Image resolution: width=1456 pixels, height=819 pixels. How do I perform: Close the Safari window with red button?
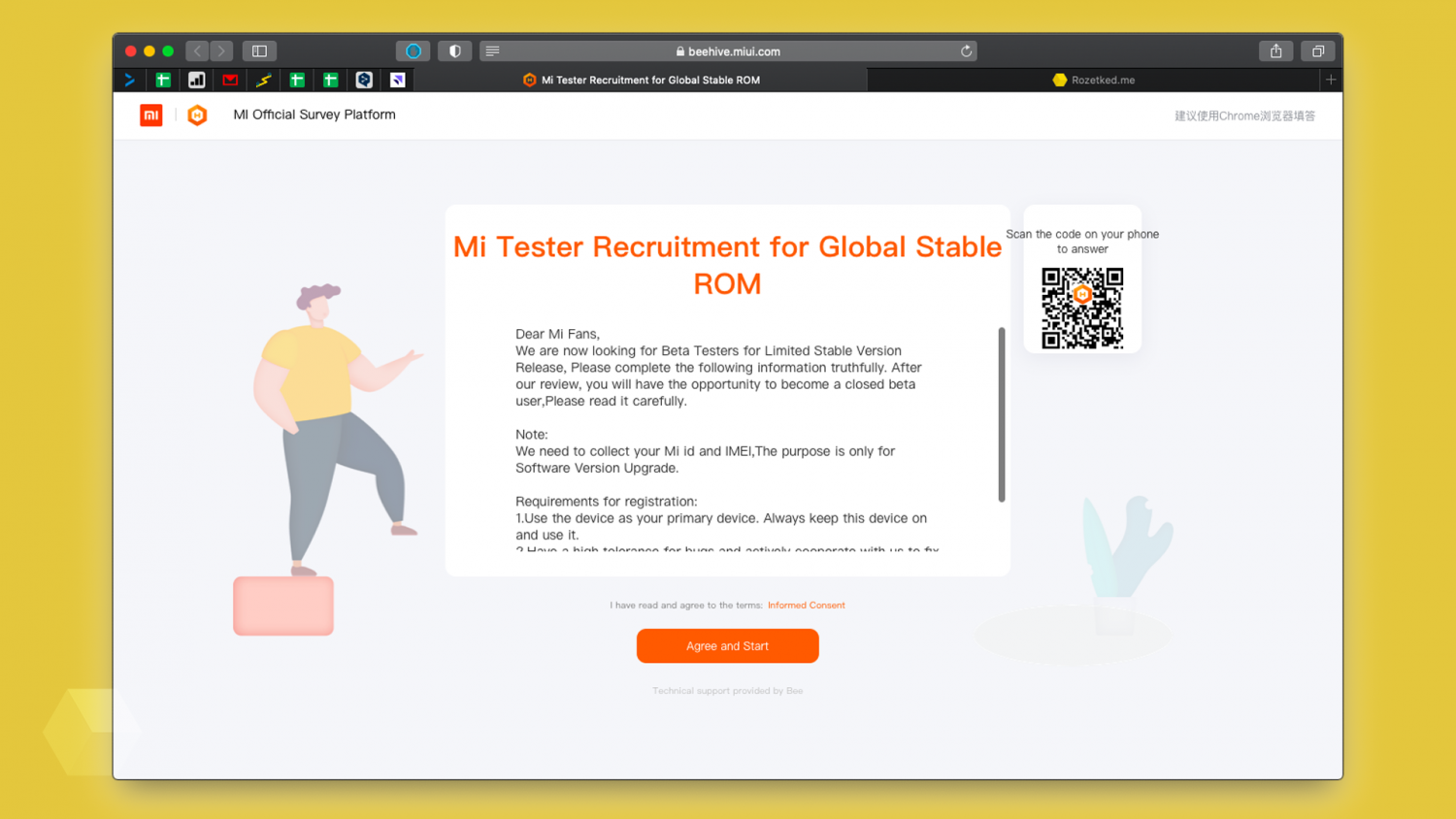coord(131,50)
